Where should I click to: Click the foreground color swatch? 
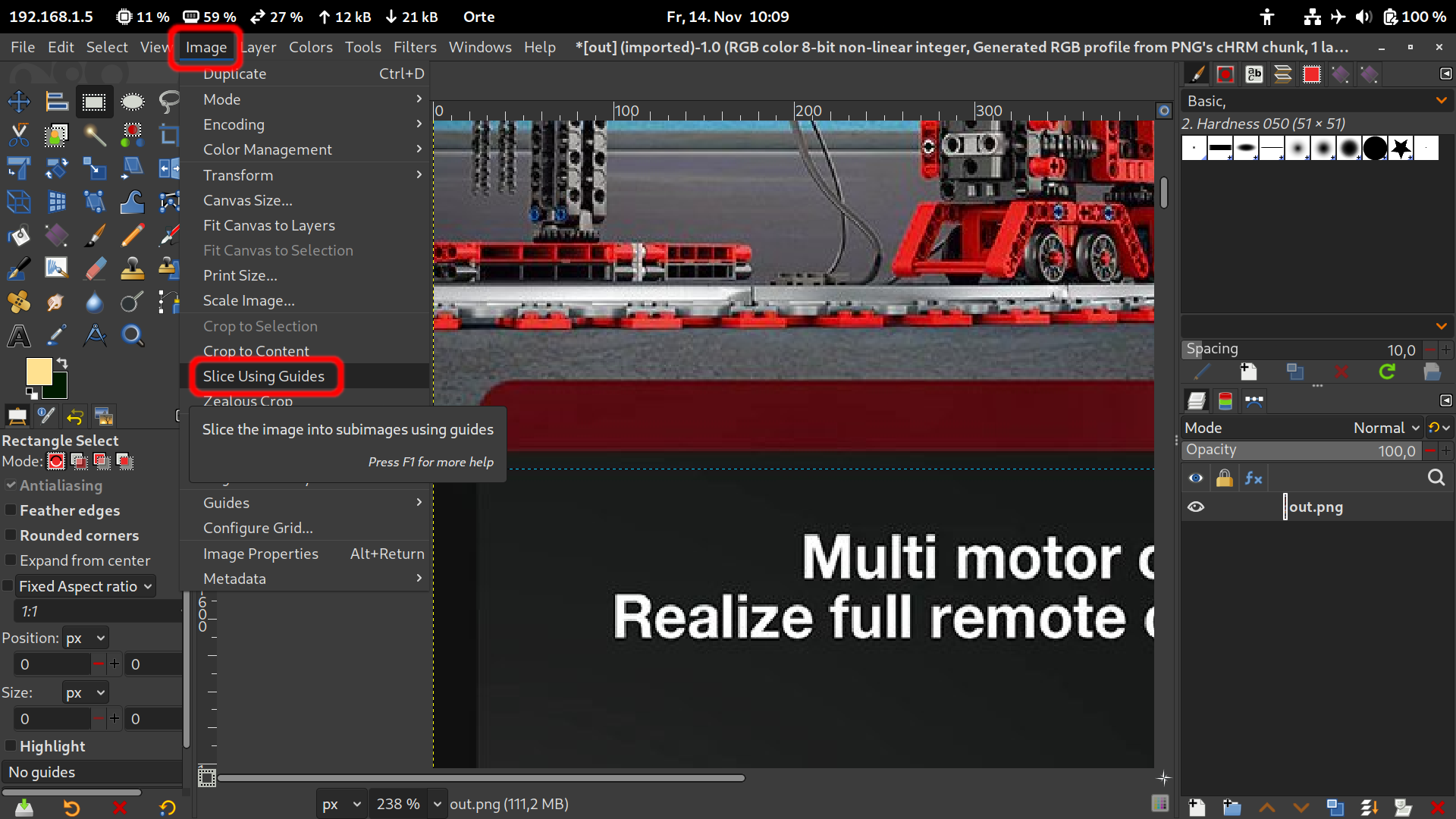38,372
